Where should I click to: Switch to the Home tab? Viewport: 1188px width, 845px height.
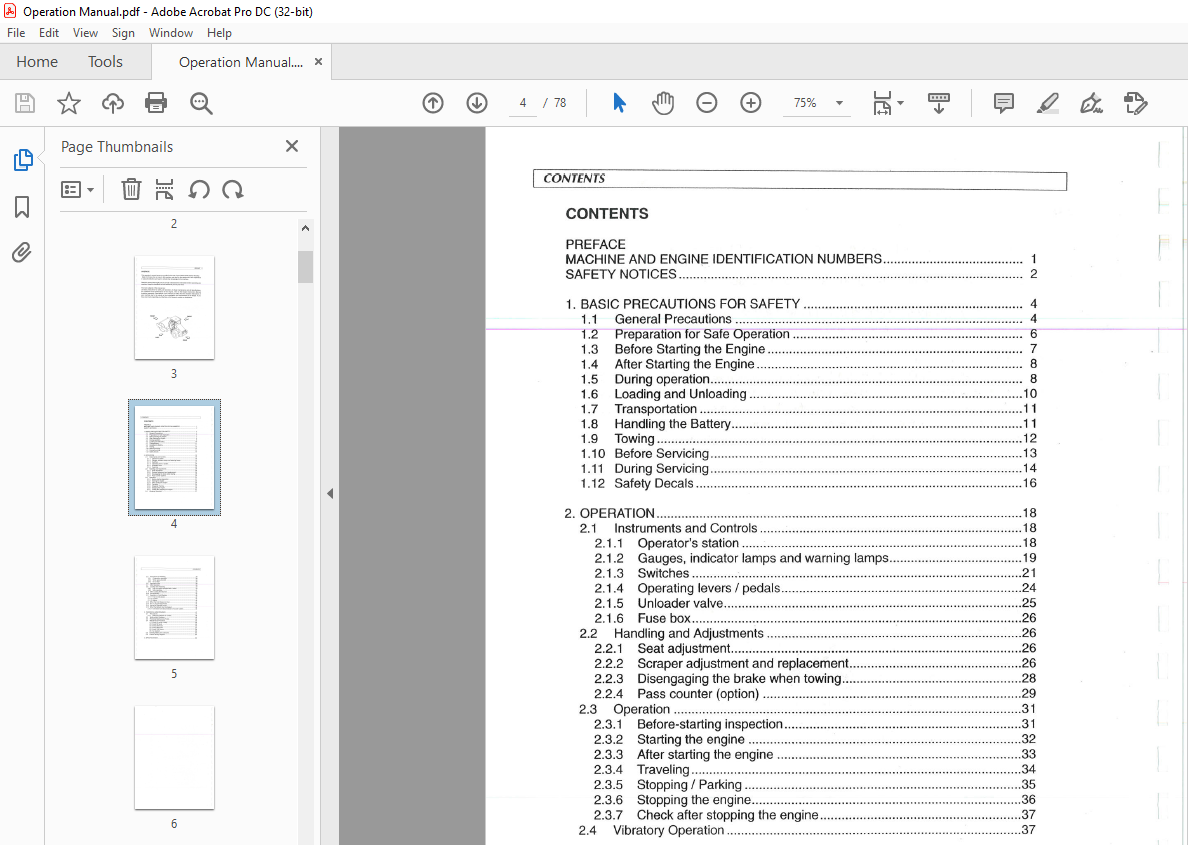(37, 62)
